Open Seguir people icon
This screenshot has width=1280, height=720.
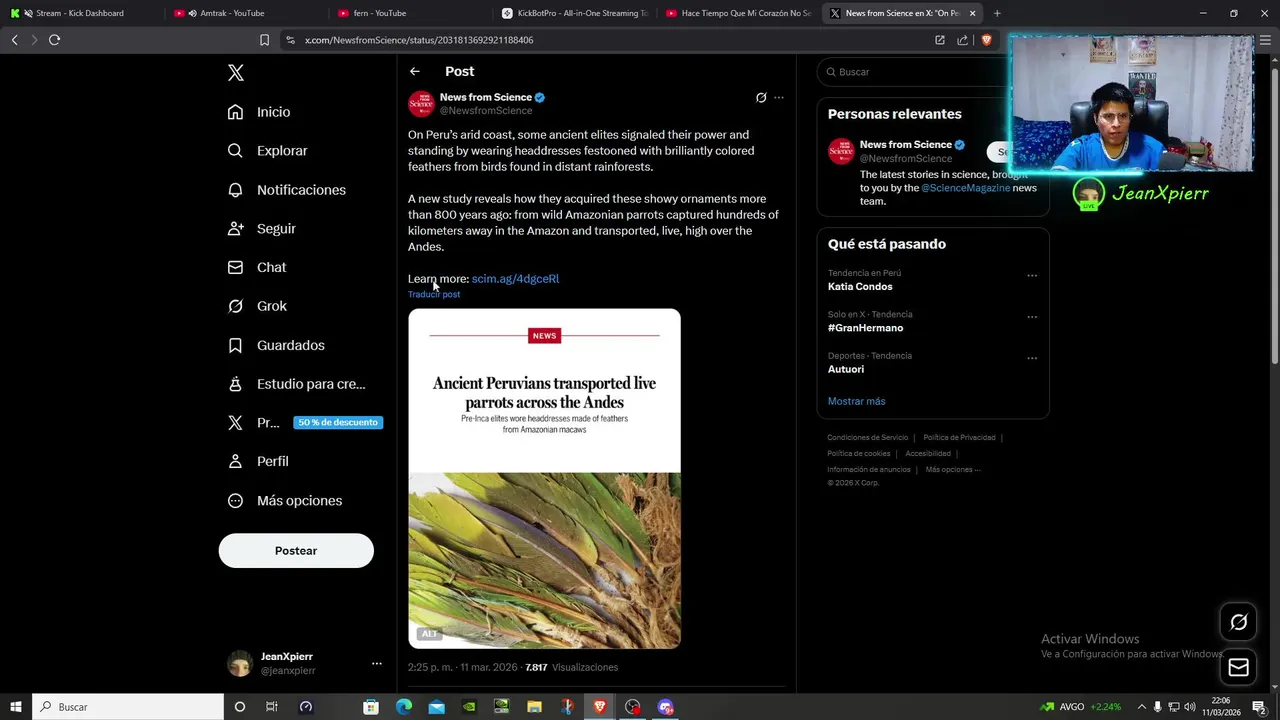click(x=235, y=229)
